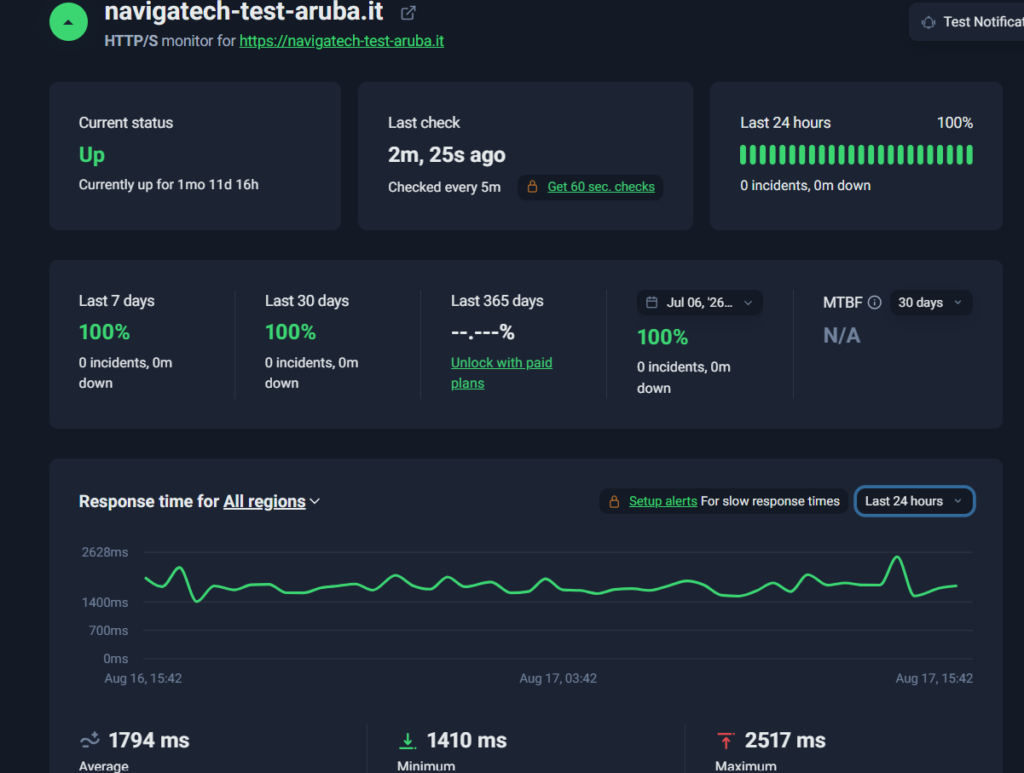
Task: Open the external link icon beside monitor name
Action: [x=408, y=12]
